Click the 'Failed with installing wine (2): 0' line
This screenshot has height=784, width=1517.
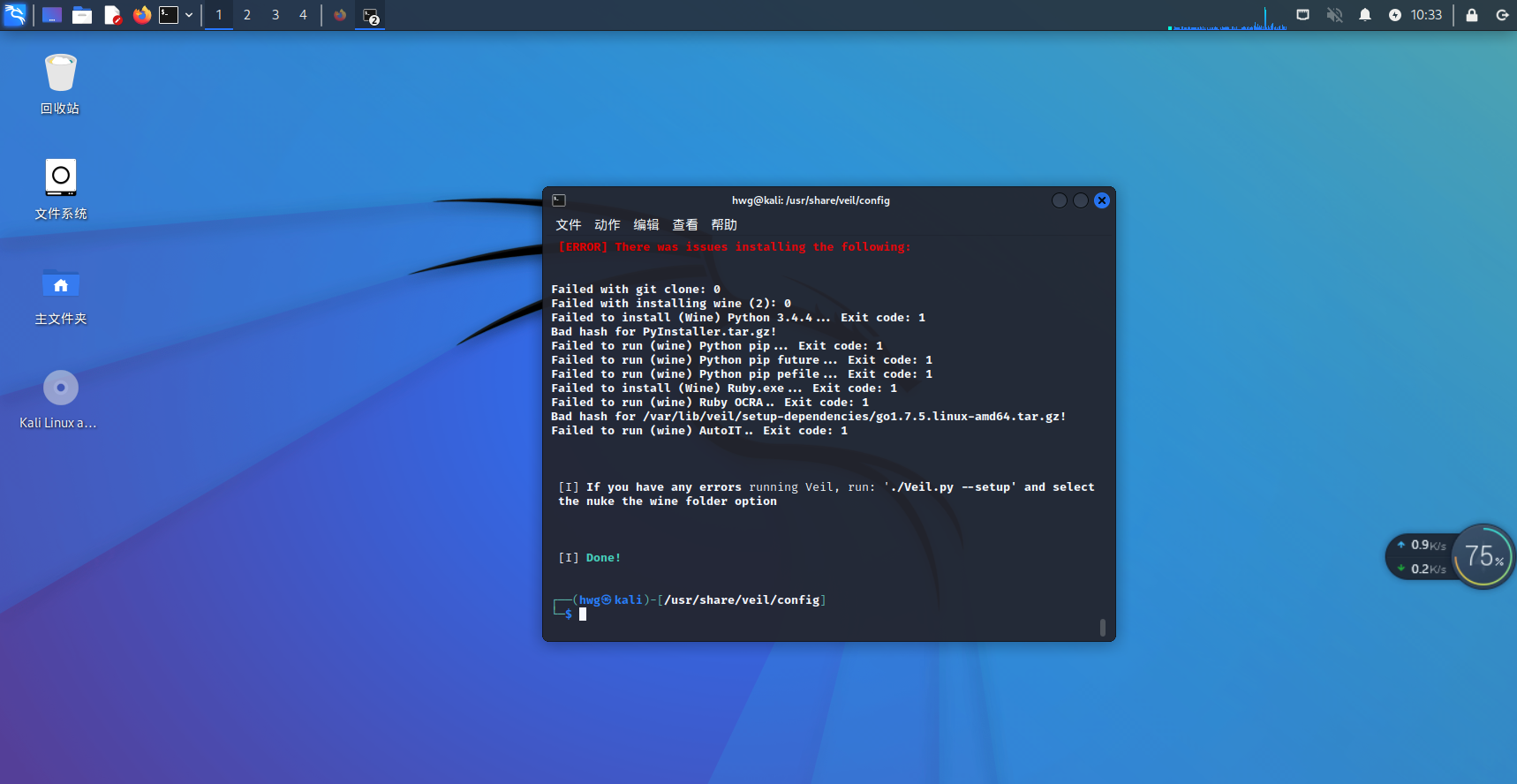click(671, 304)
